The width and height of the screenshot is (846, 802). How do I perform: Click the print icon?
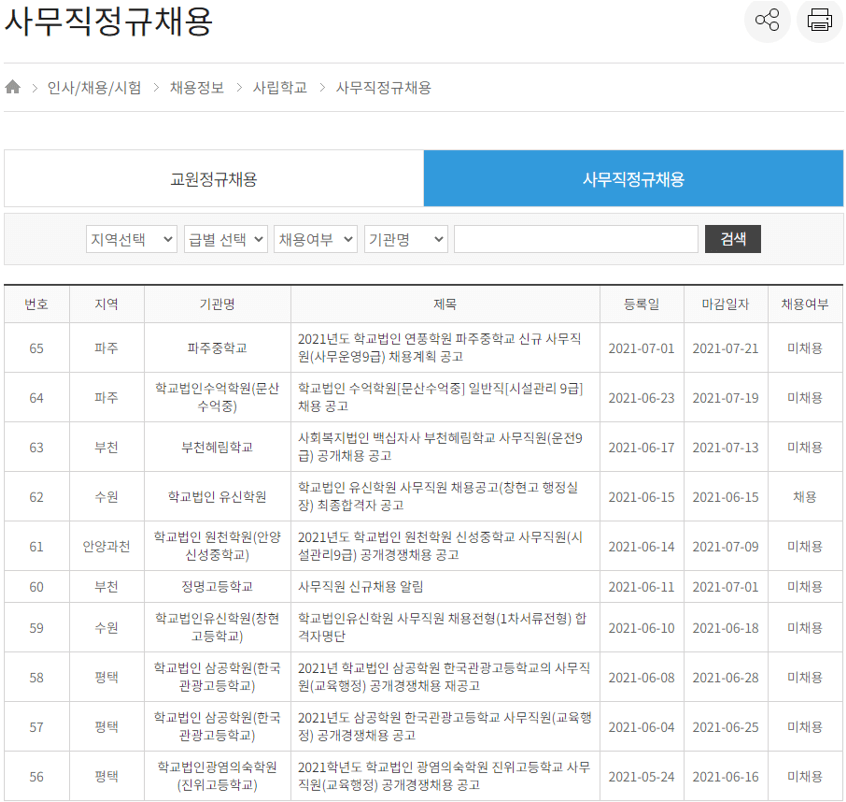click(819, 21)
